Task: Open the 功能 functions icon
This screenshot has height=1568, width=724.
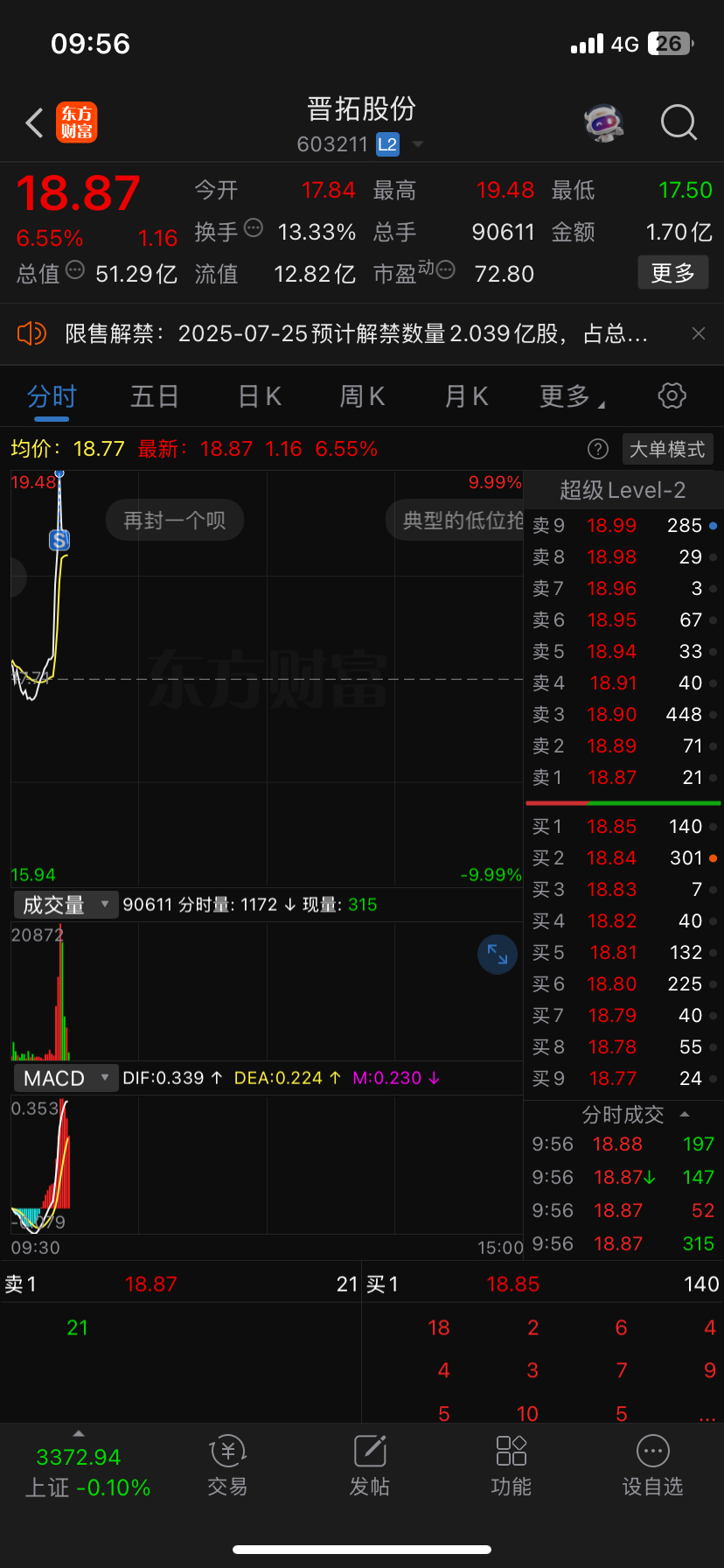Action: click(x=512, y=1466)
